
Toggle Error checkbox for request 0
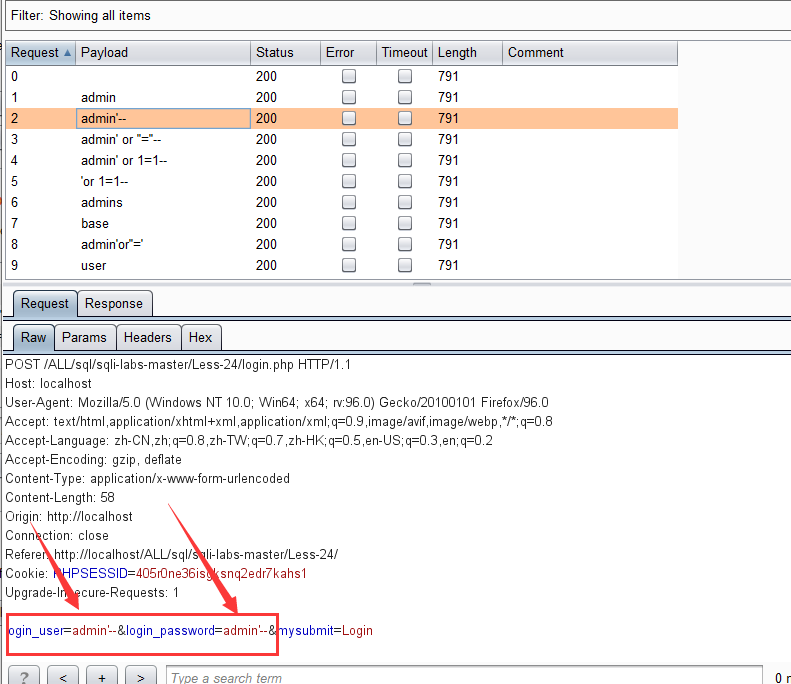(x=349, y=76)
